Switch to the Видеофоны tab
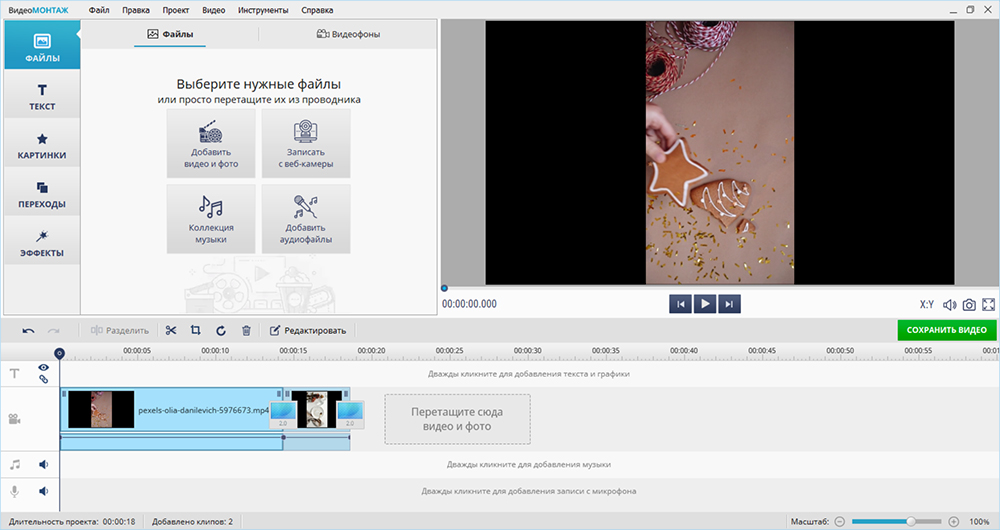Screen dimensions: 1000x530 click(x=348, y=34)
